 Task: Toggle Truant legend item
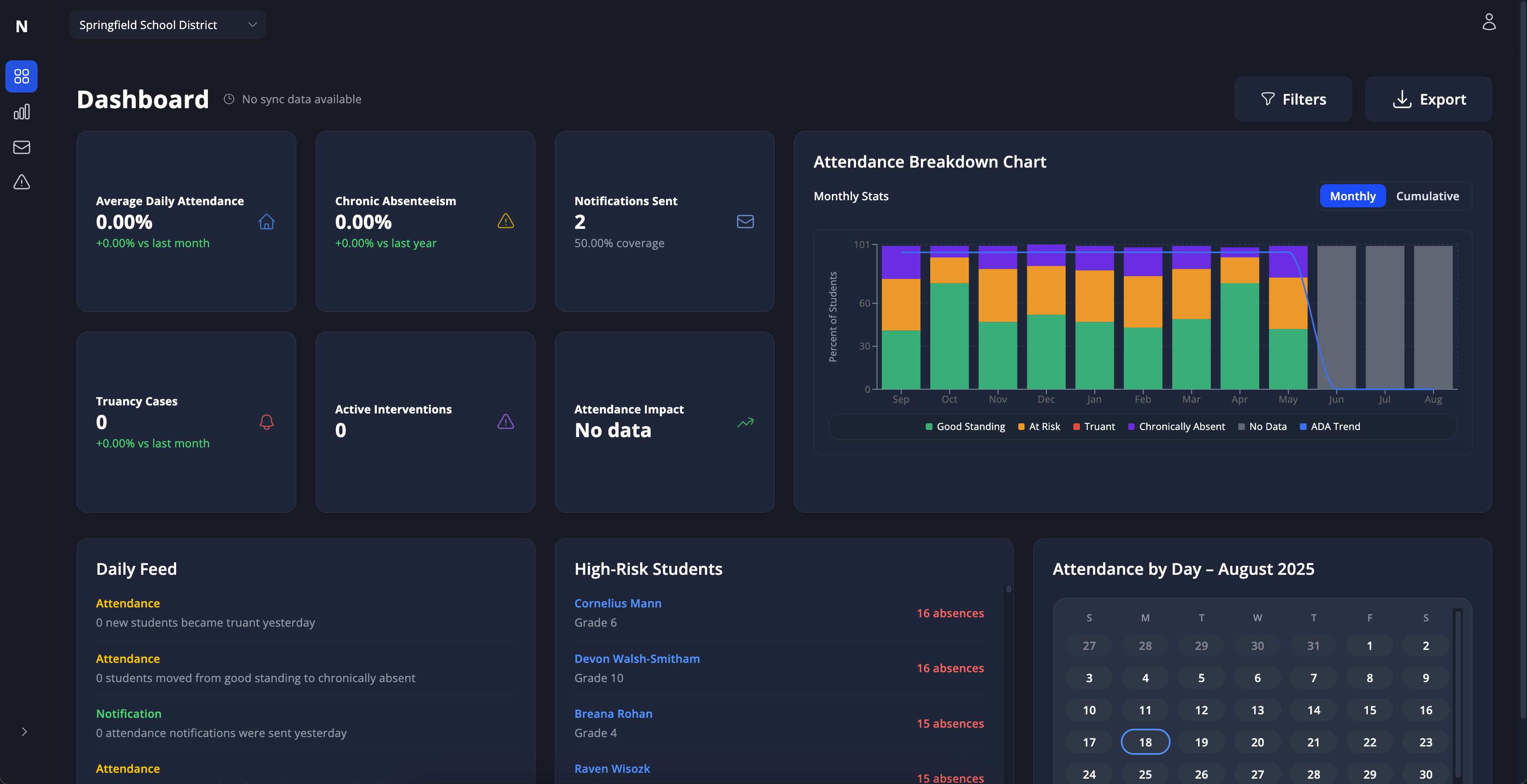1094,427
